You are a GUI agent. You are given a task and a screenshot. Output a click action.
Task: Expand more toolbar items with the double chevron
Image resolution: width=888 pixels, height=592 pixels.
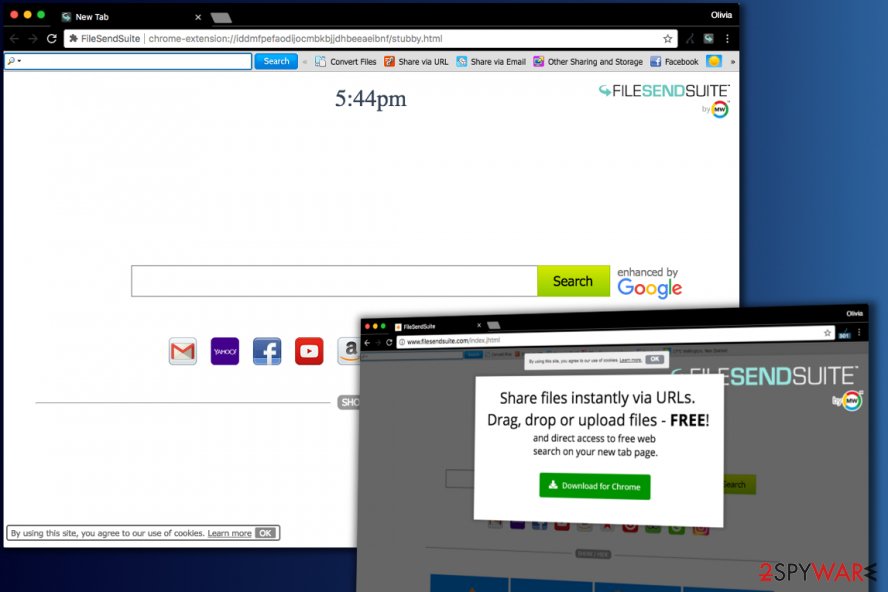(732, 62)
